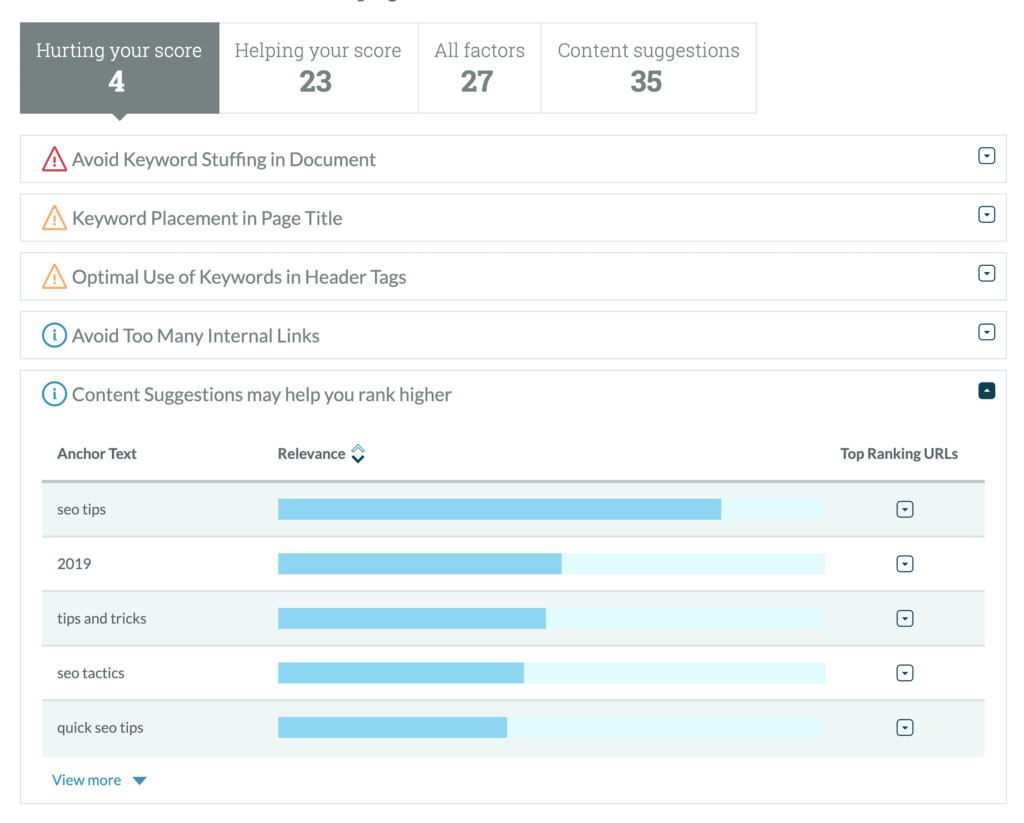Open the All factors tab

(x=479, y=68)
